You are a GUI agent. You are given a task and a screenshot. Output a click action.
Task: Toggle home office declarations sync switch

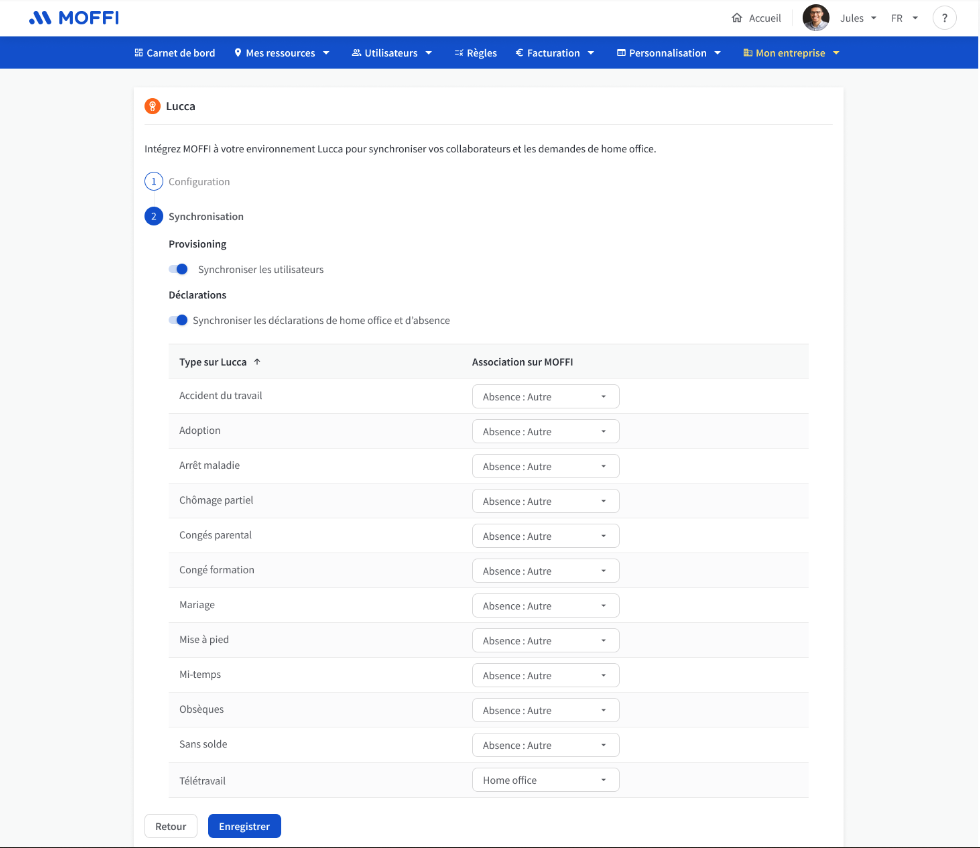pyautogui.click(x=178, y=321)
